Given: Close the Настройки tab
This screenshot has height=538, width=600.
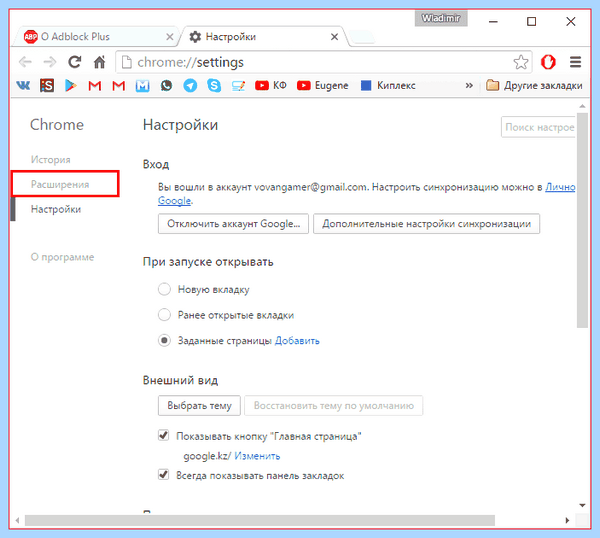Looking at the screenshot, I should 334,37.
